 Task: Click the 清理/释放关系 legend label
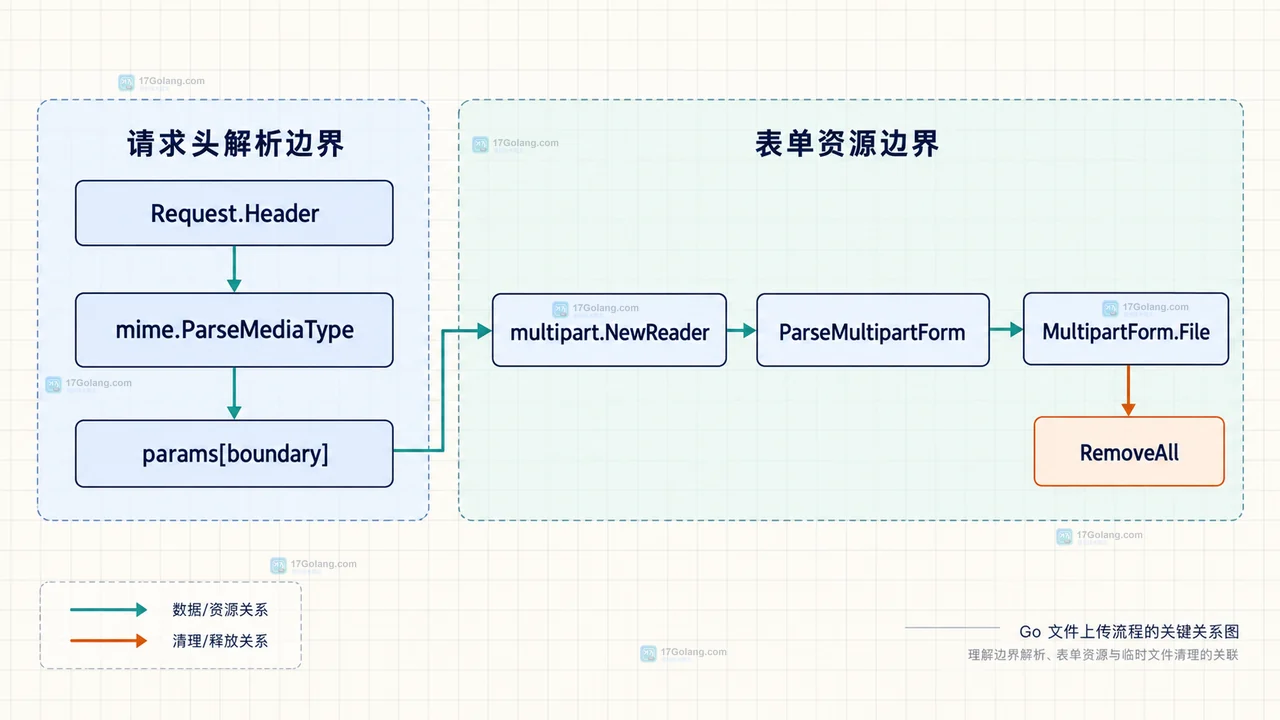pos(220,641)
